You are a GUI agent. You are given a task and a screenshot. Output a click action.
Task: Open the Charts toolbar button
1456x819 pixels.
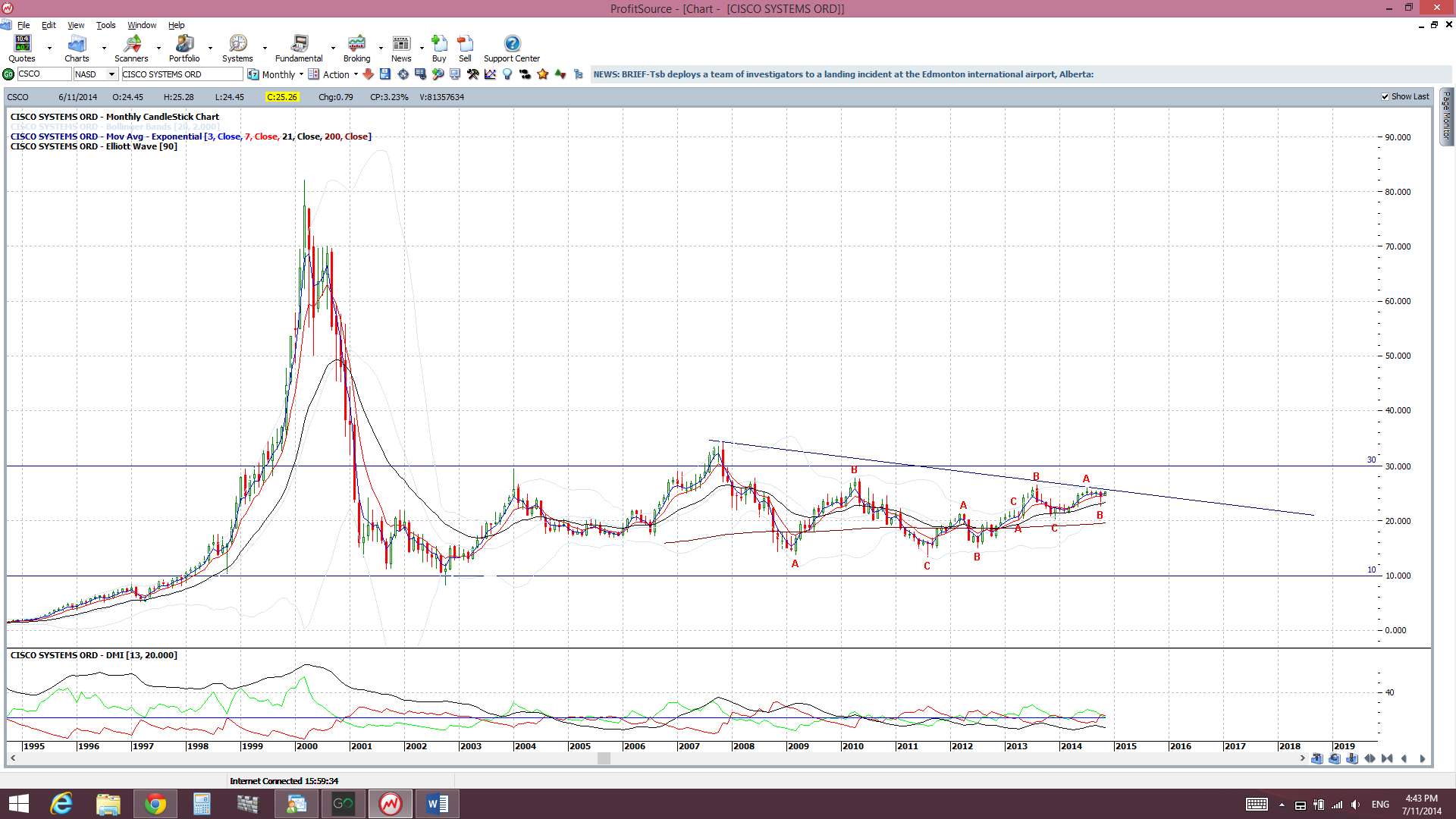(x=77, y=49)
